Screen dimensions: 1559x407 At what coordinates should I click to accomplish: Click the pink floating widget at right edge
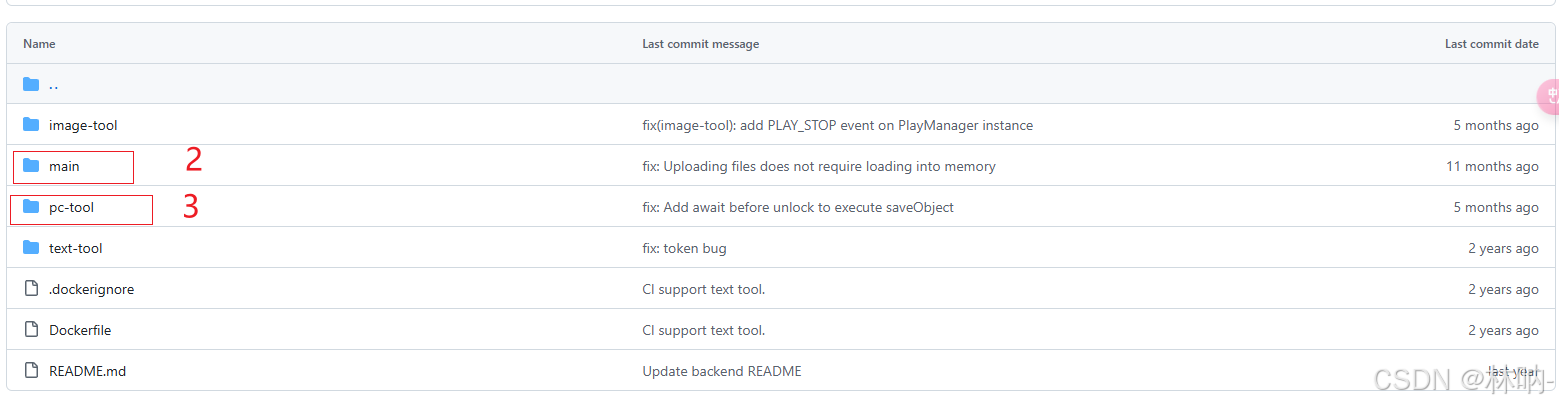pos(1549,96)
